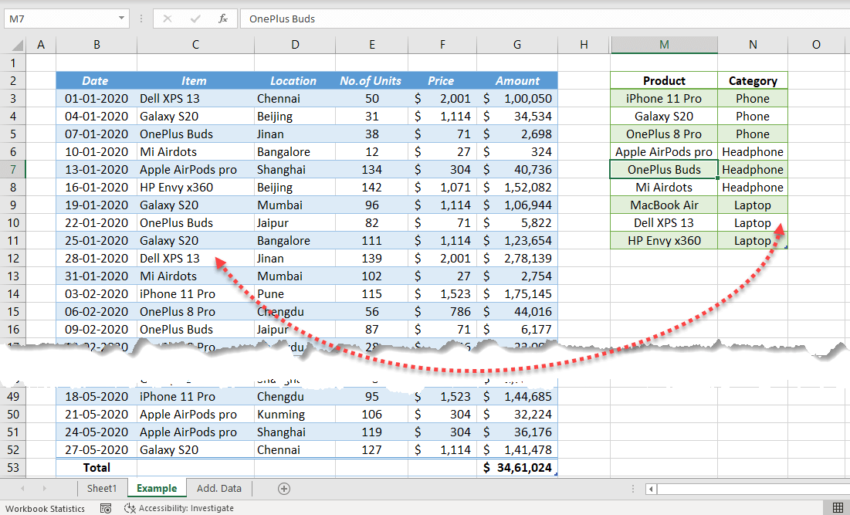Click the Accessibility Investigate status item
Viewport: 850px width, 515px height.
pyautogui.click(x=179, y=508)
